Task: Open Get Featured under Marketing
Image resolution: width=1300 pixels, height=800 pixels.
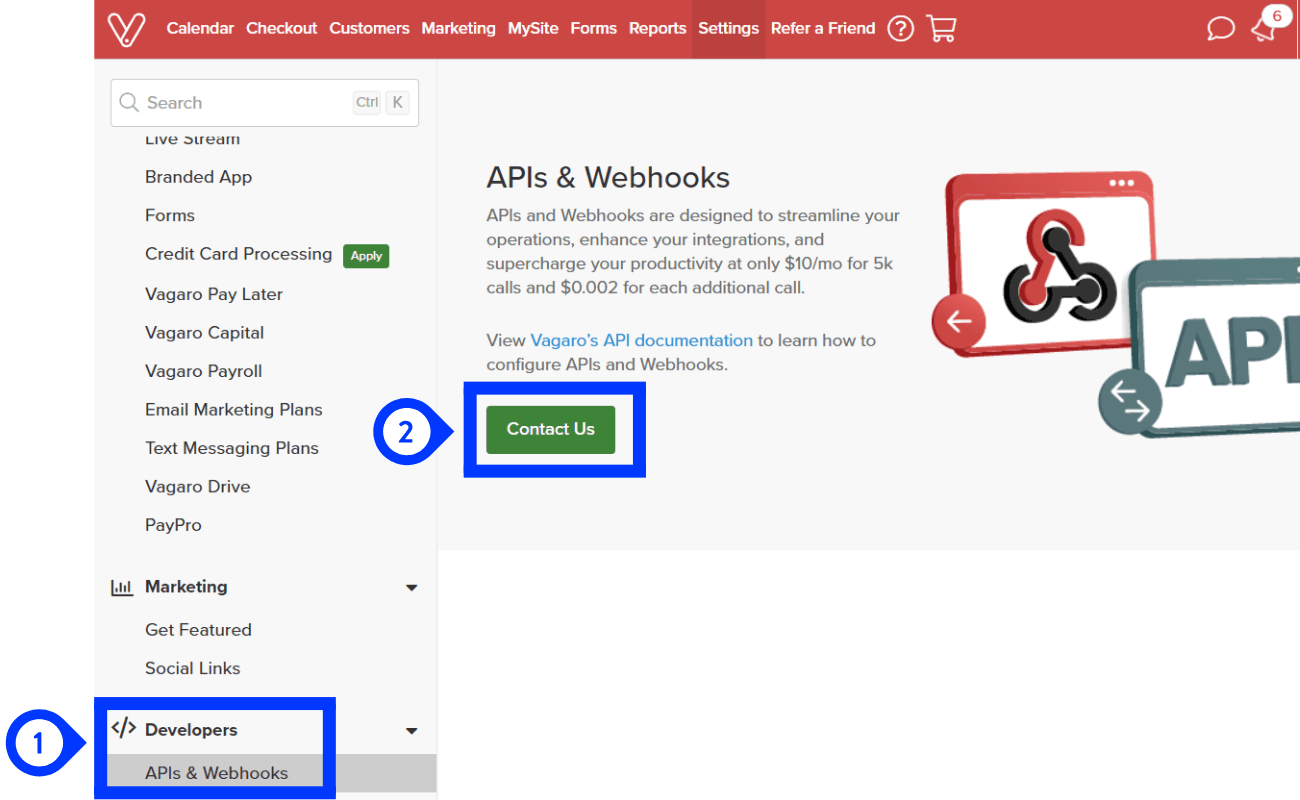Action: pyautogui.click(x=198, y=629)
